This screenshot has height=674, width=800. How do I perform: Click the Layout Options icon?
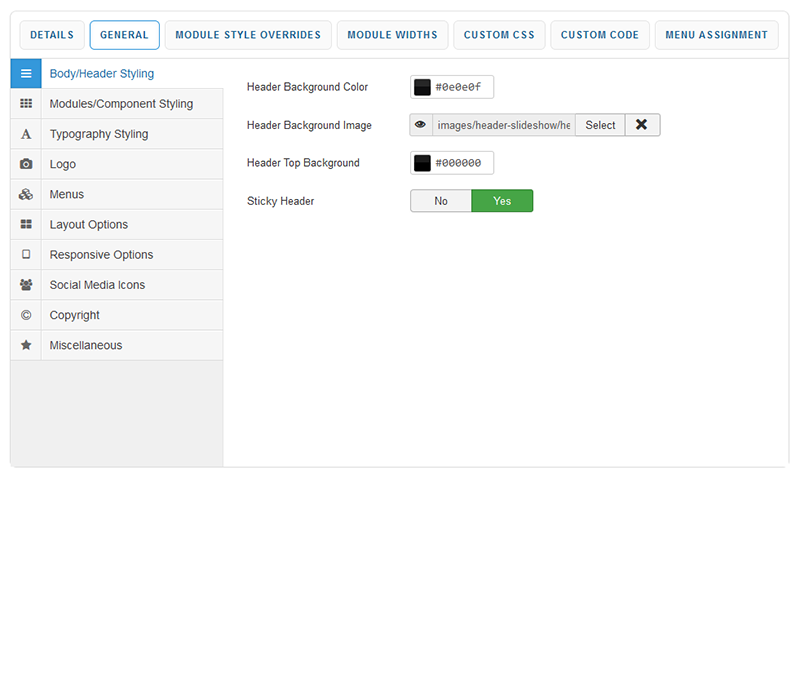26,224
